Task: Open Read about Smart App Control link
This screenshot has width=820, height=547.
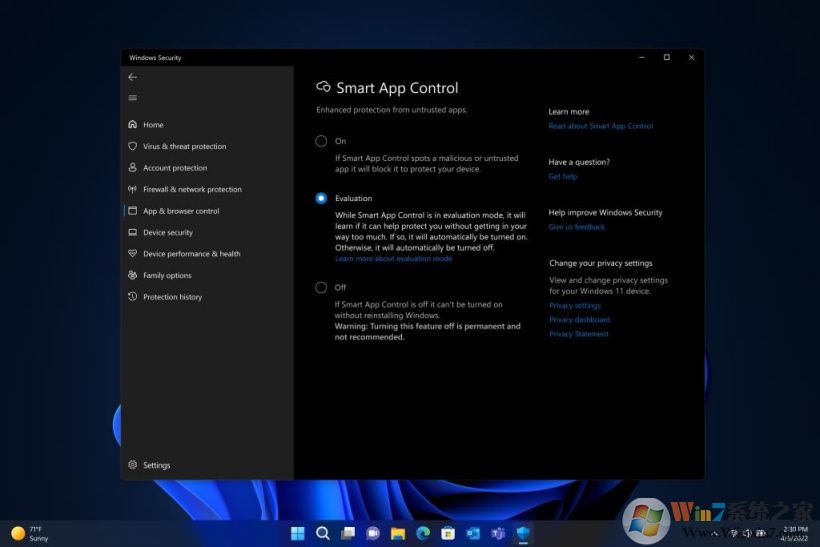Action: coord(600,126)
